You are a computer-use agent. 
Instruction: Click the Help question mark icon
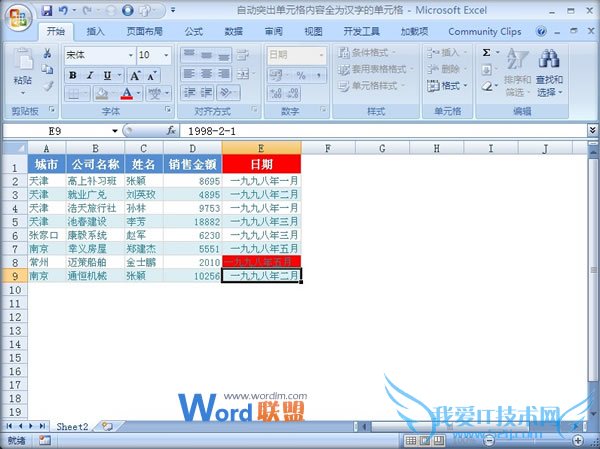(x=541, y=31)
